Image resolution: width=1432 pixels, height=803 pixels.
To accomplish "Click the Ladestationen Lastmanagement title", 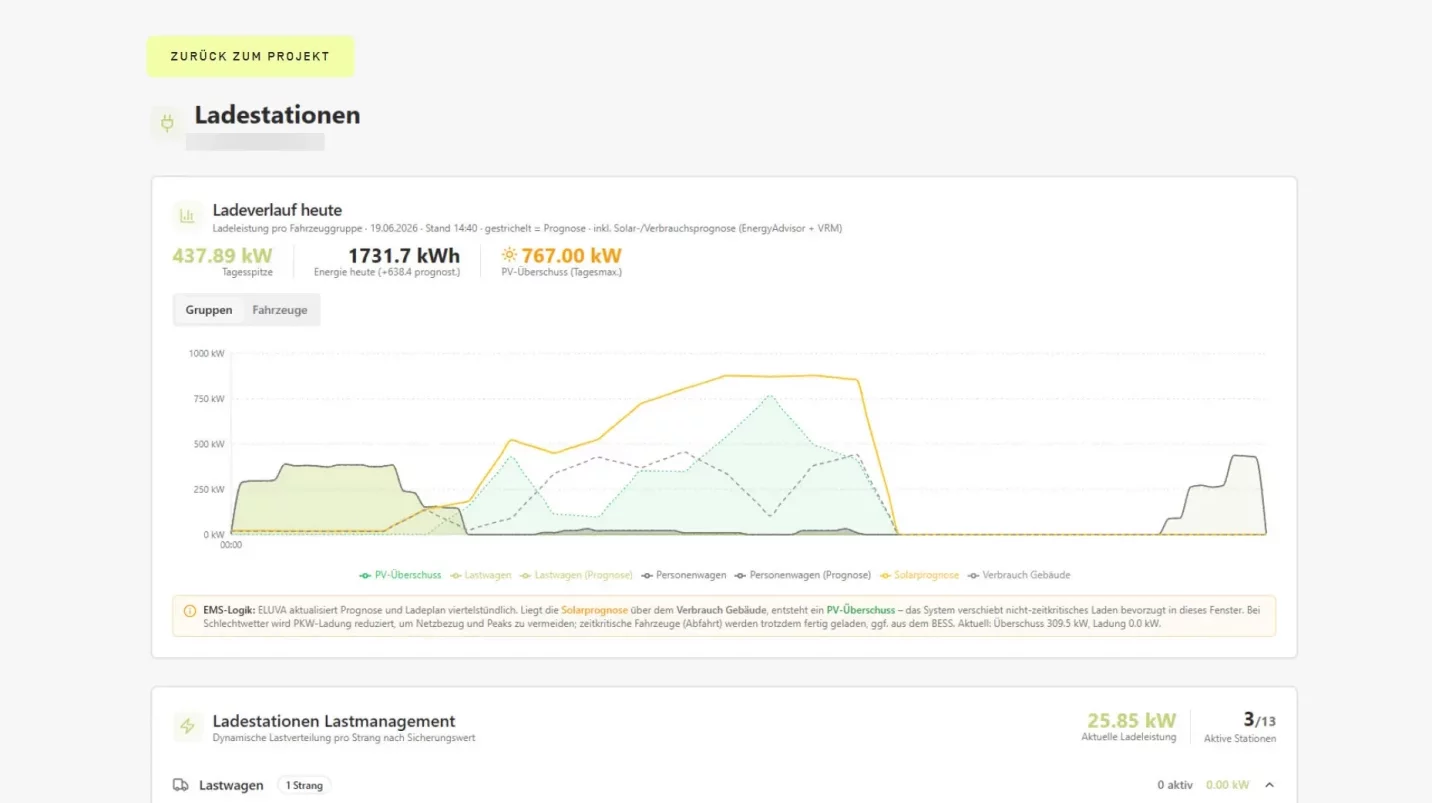I will coord(334,721).
